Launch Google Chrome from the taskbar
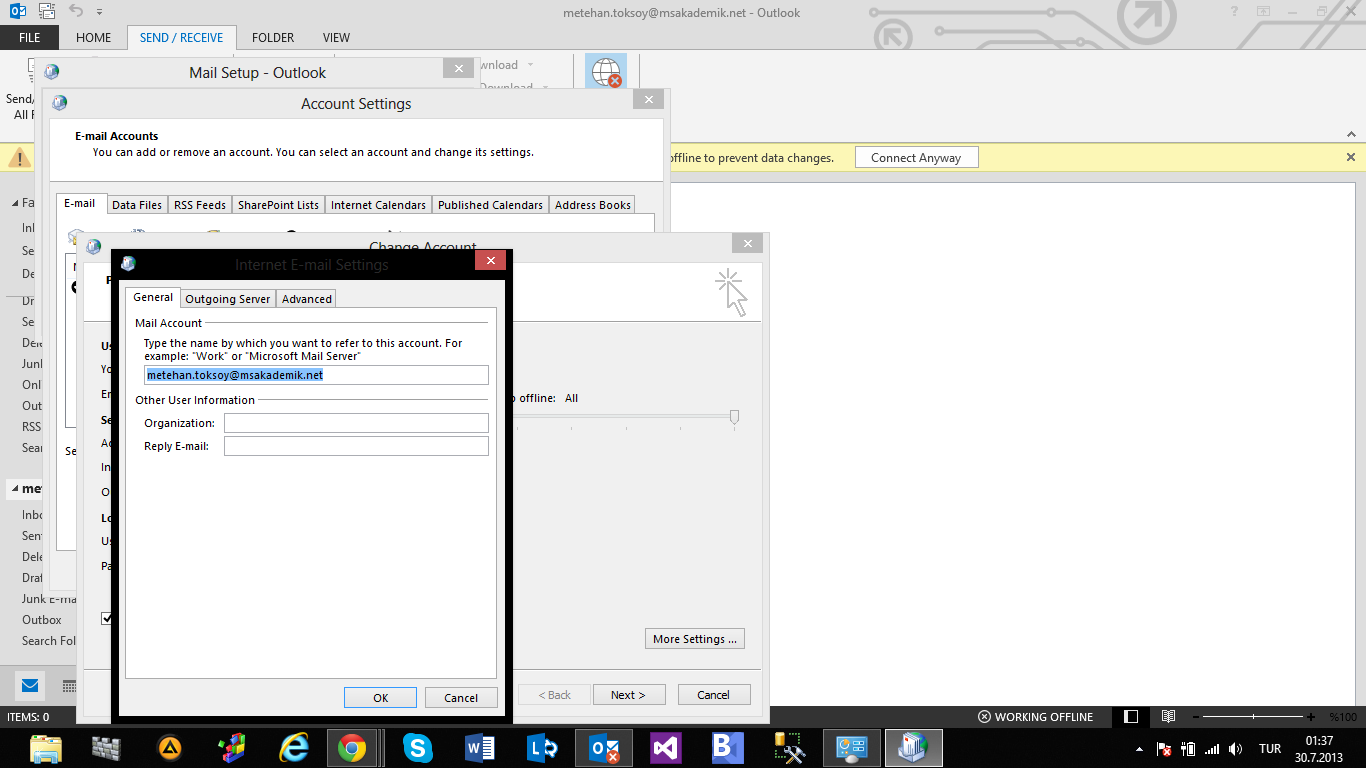Image resolution: width=1366 pixels, height=768 pixels. (x=351, y=748)
